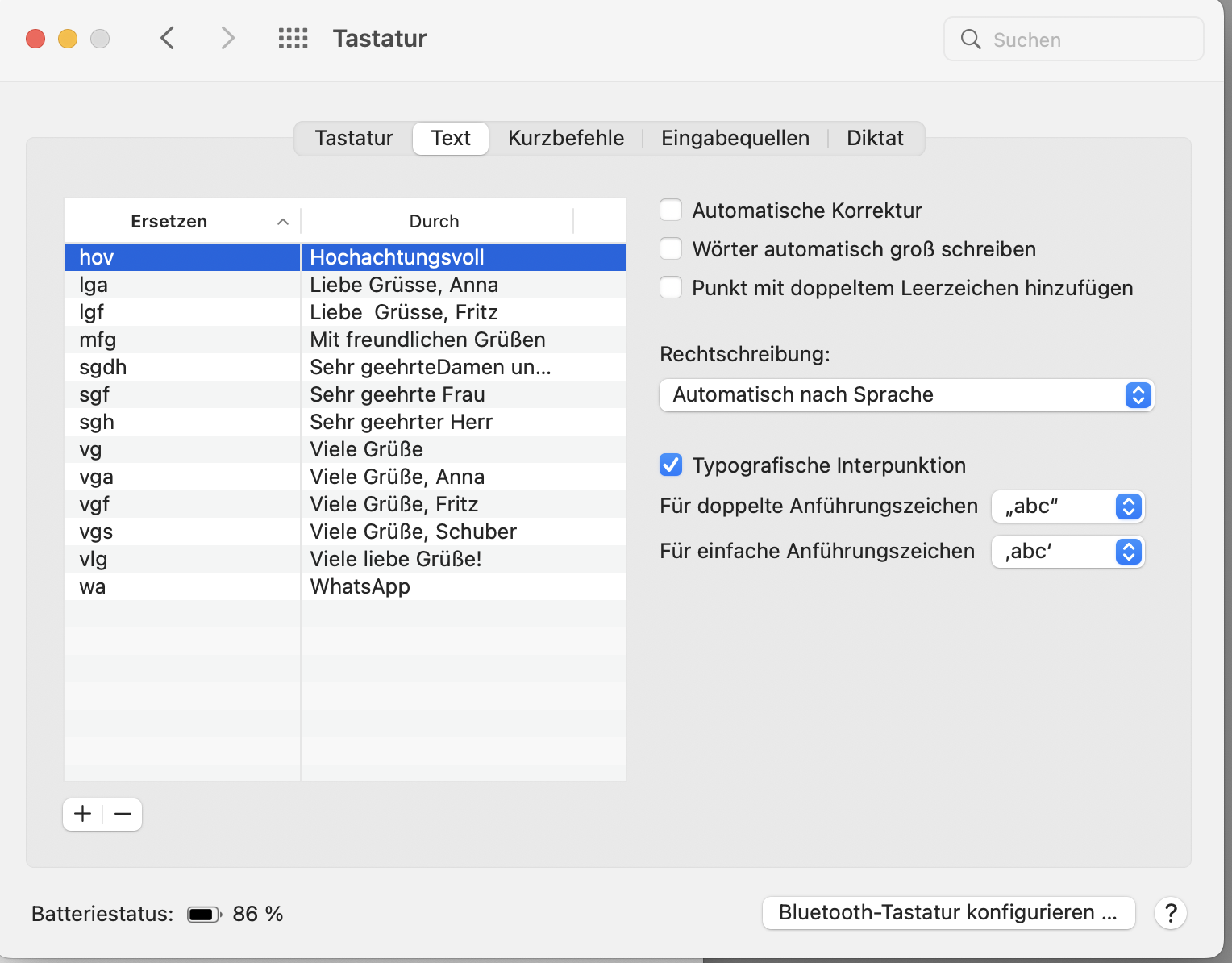
Task: Click the forward chevron arrow
Action: click(x=227, y=38)
